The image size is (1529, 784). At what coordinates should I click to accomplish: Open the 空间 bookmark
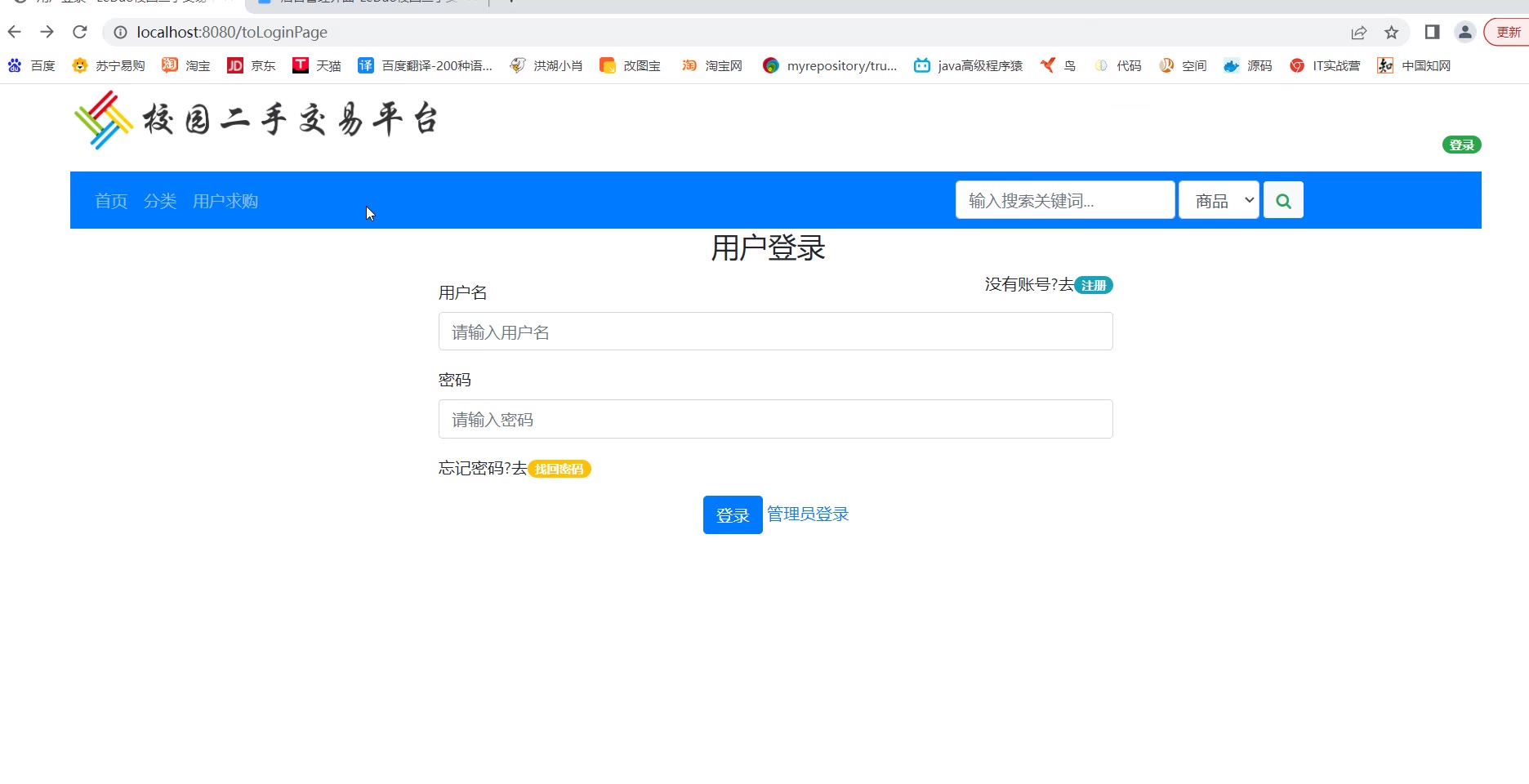click(1183, 65)
